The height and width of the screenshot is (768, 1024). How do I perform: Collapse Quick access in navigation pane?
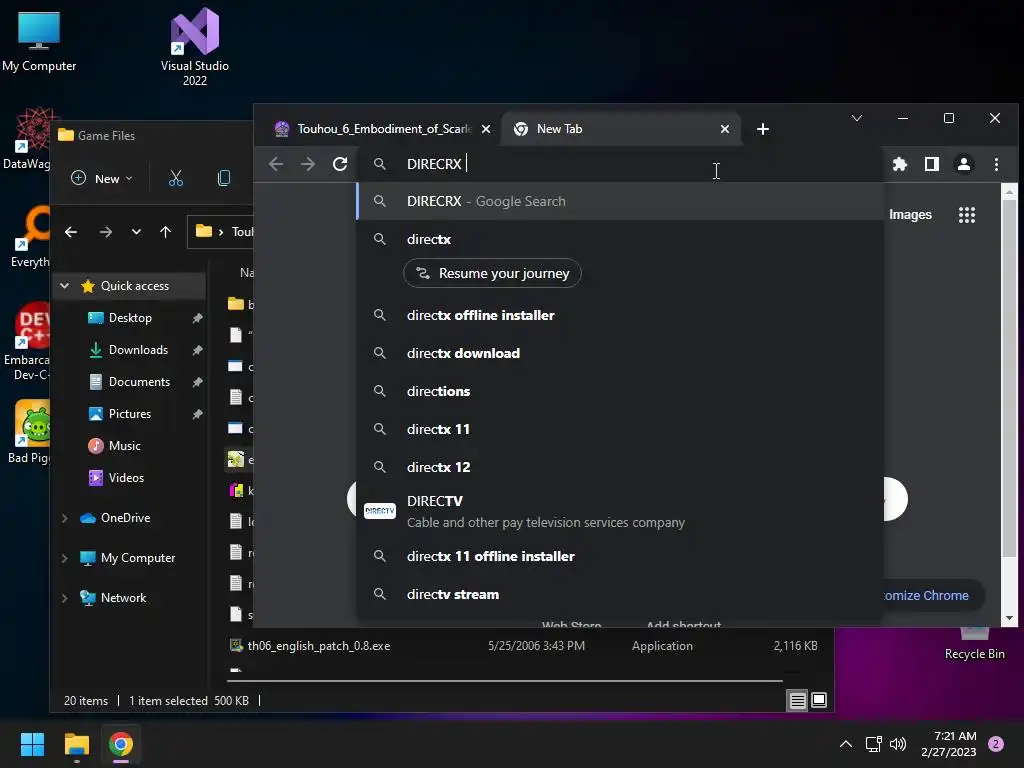pos(65,285)
